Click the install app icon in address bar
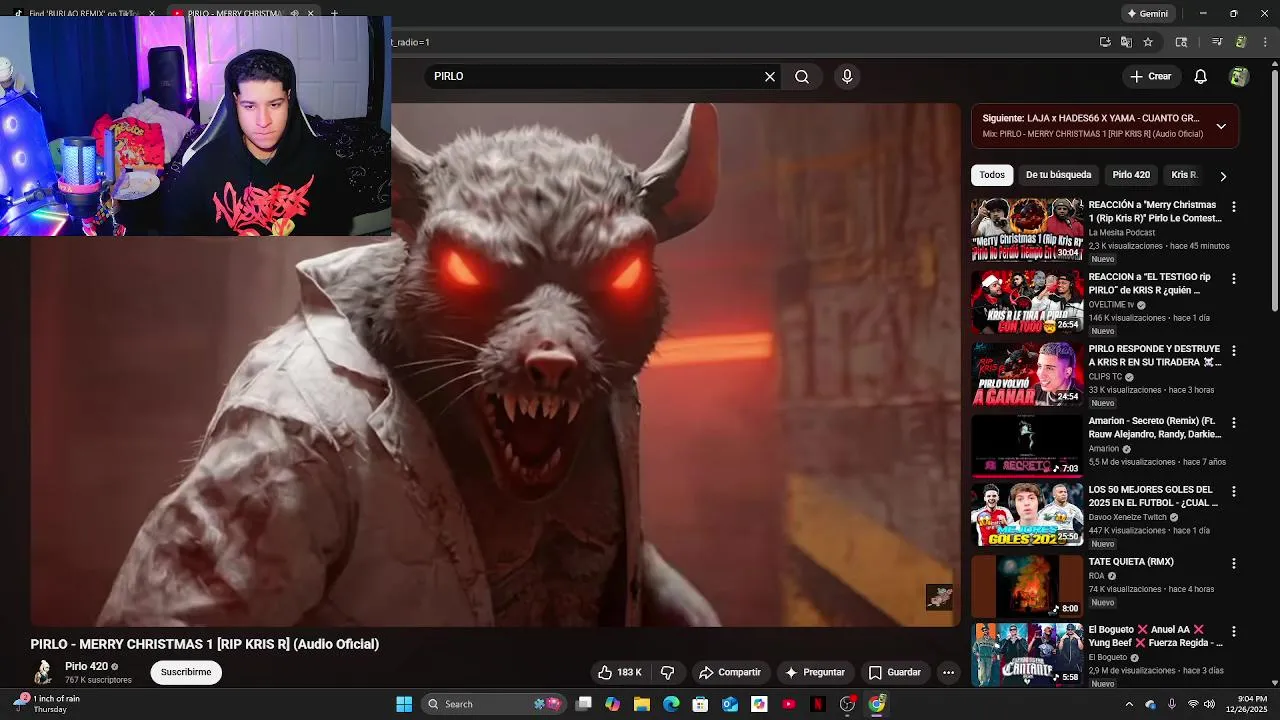Viewport: 1280px width, 720px height. (1105, 42)
